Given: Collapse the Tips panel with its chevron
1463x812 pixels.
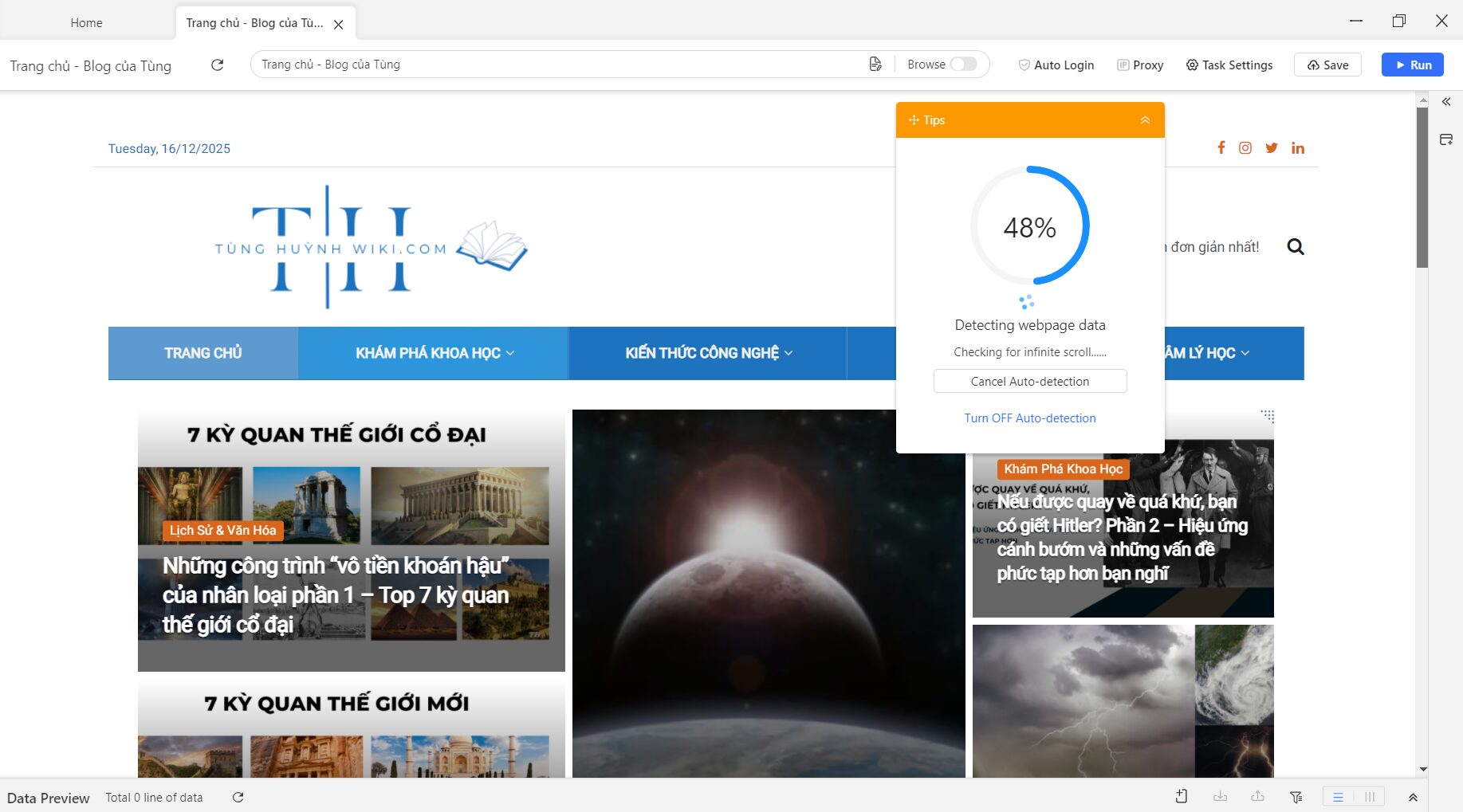Looking at the screenshot, I should point(1146,120).
